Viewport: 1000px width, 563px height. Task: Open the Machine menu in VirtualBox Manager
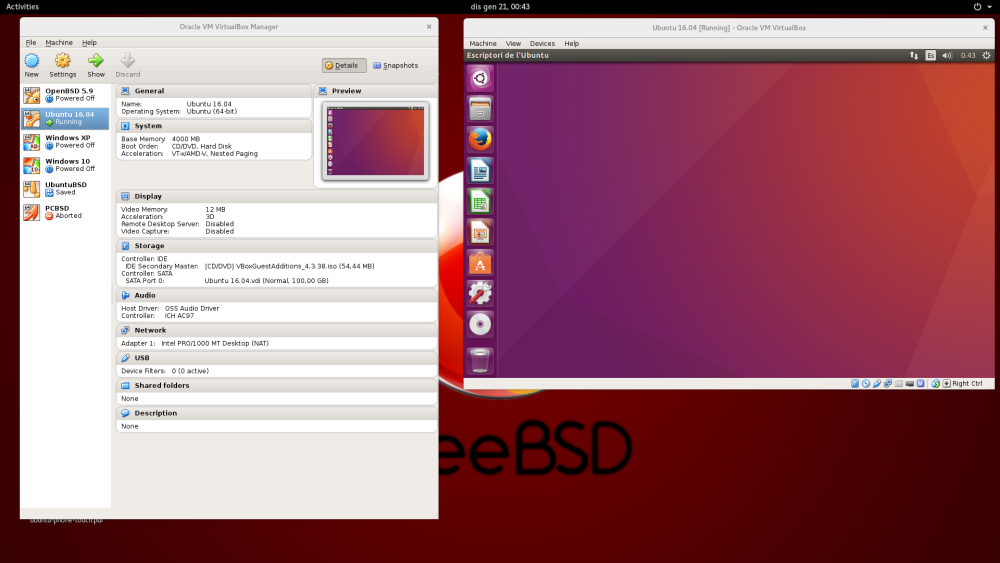pyautogui.click(x=59, y=43)
